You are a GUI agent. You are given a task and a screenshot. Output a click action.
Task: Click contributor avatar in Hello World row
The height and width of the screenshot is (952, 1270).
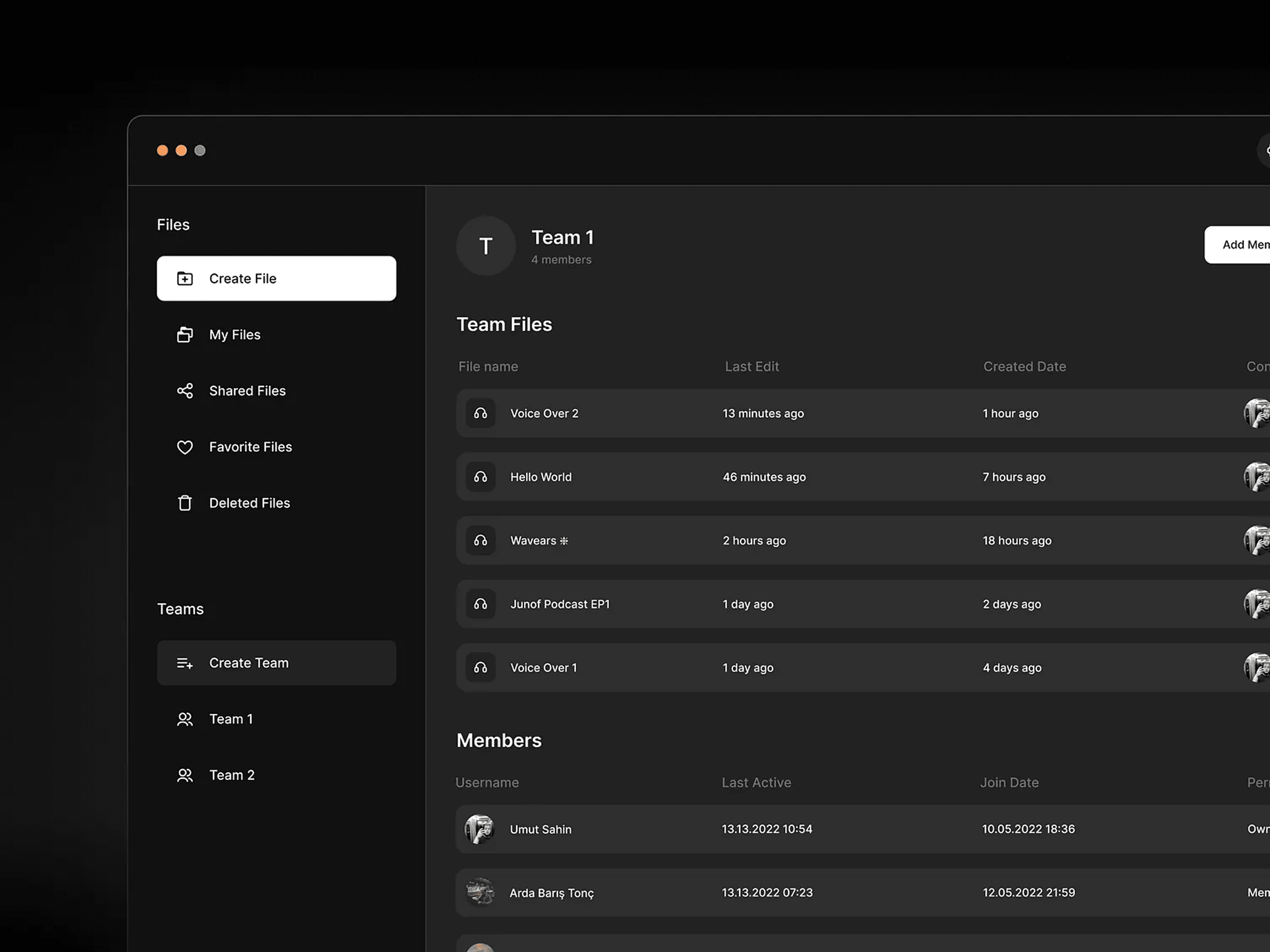coord(1257,477)
